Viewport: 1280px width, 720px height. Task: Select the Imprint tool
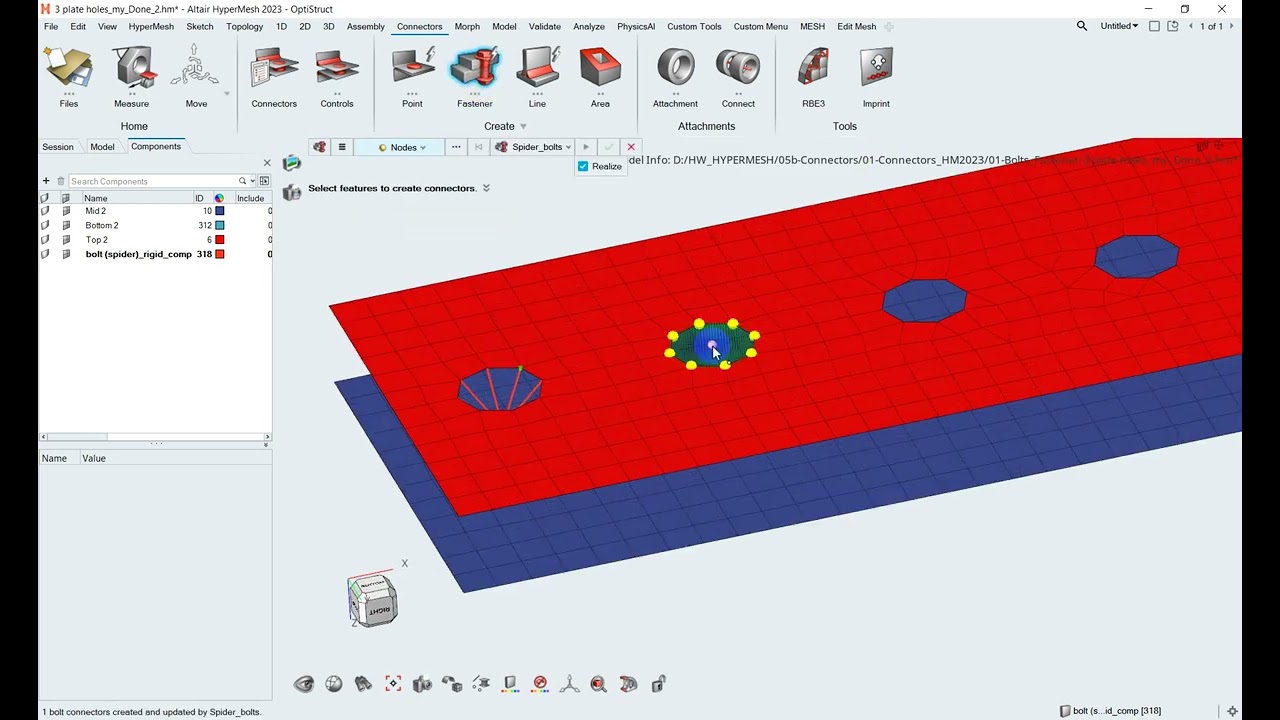(x=876, y=76)
